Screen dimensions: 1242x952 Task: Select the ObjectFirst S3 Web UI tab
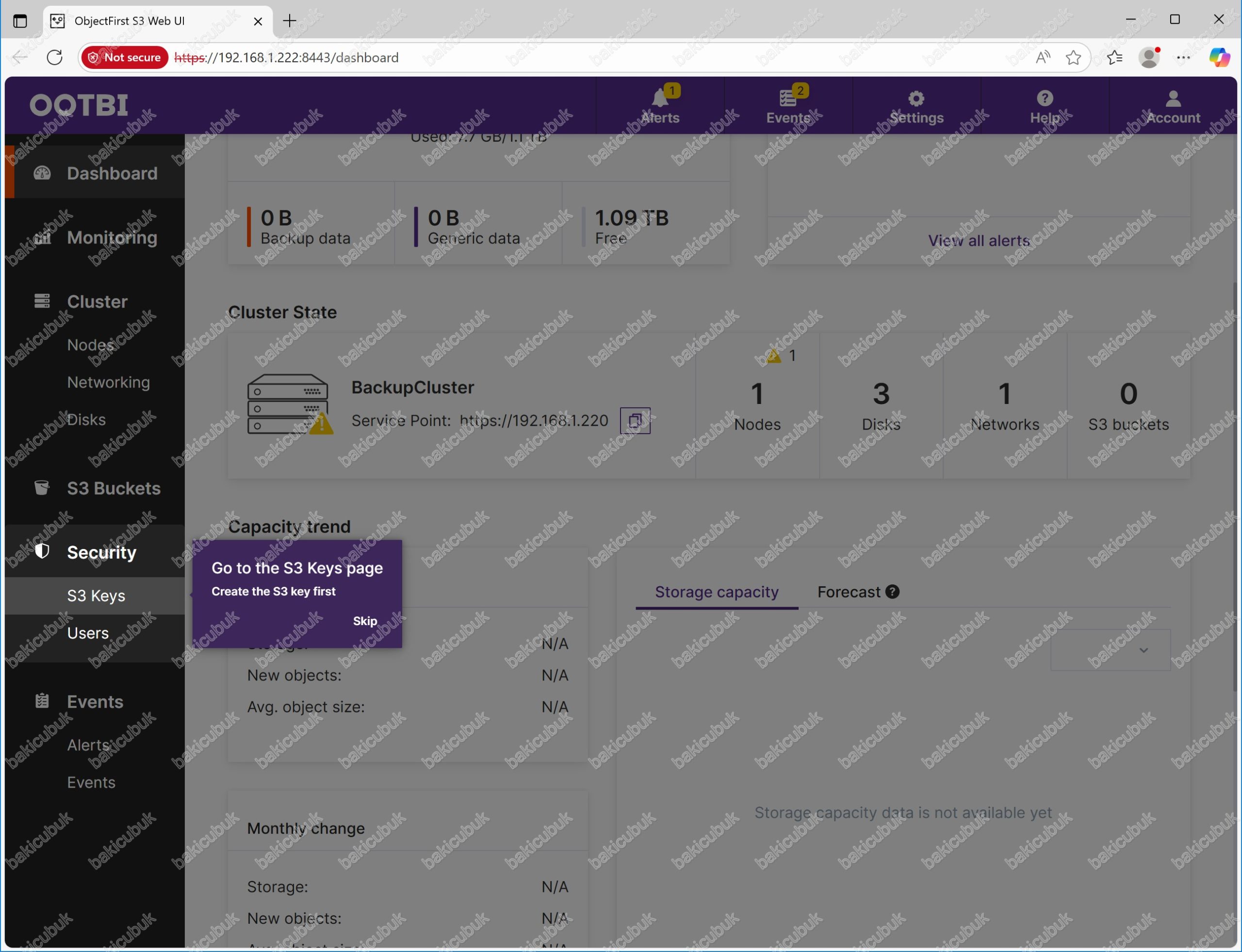tap(158, 21)
